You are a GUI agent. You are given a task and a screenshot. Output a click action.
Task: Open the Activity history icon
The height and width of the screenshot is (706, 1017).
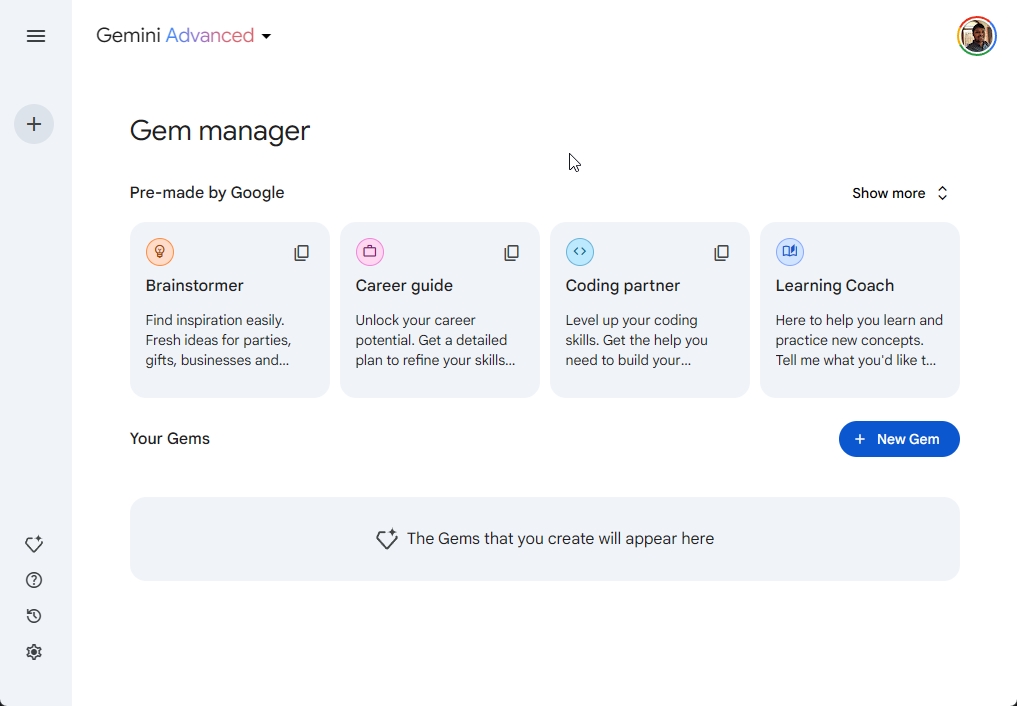34,616
